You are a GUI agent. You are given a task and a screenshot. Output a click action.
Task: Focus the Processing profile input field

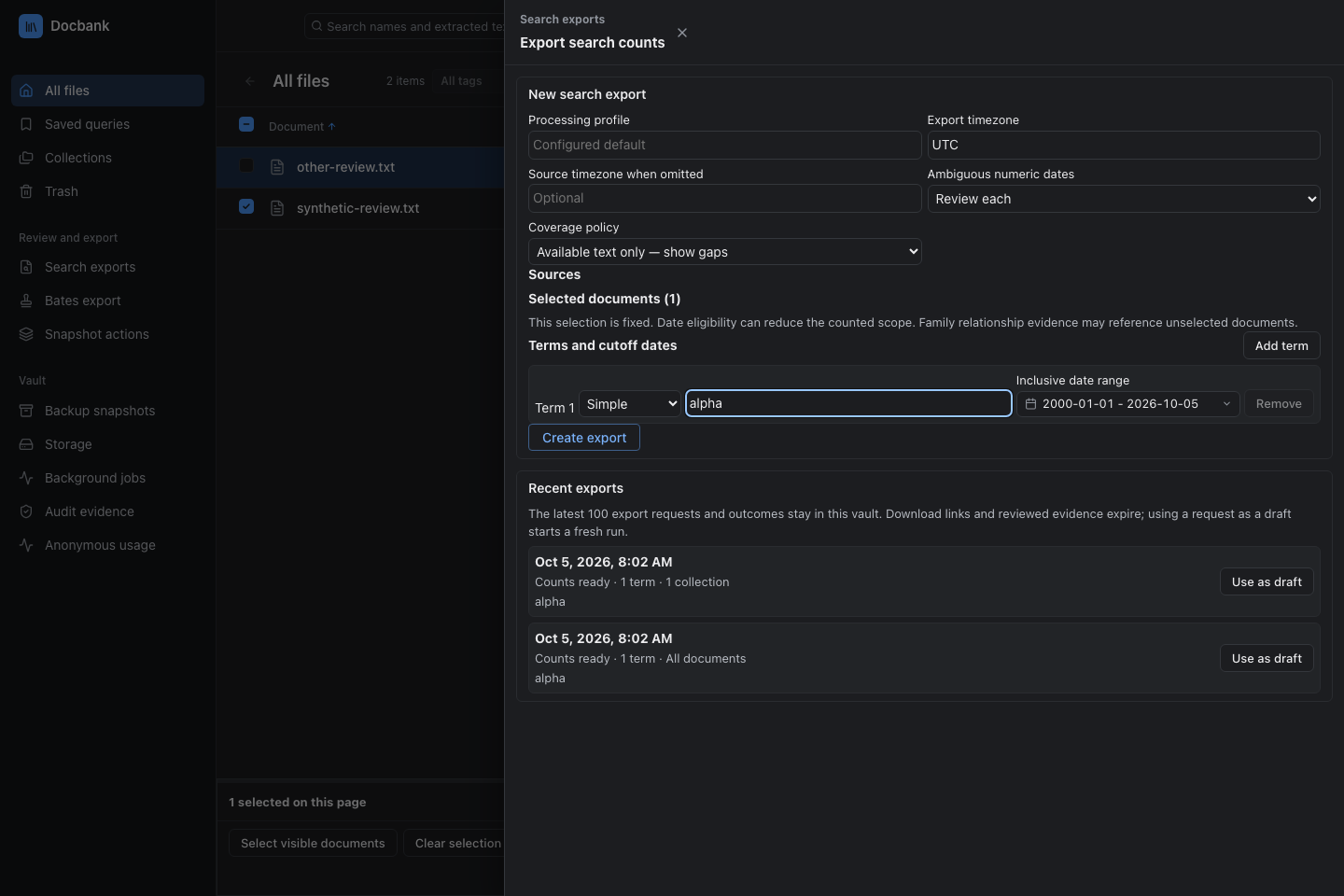tap(724, 145)
